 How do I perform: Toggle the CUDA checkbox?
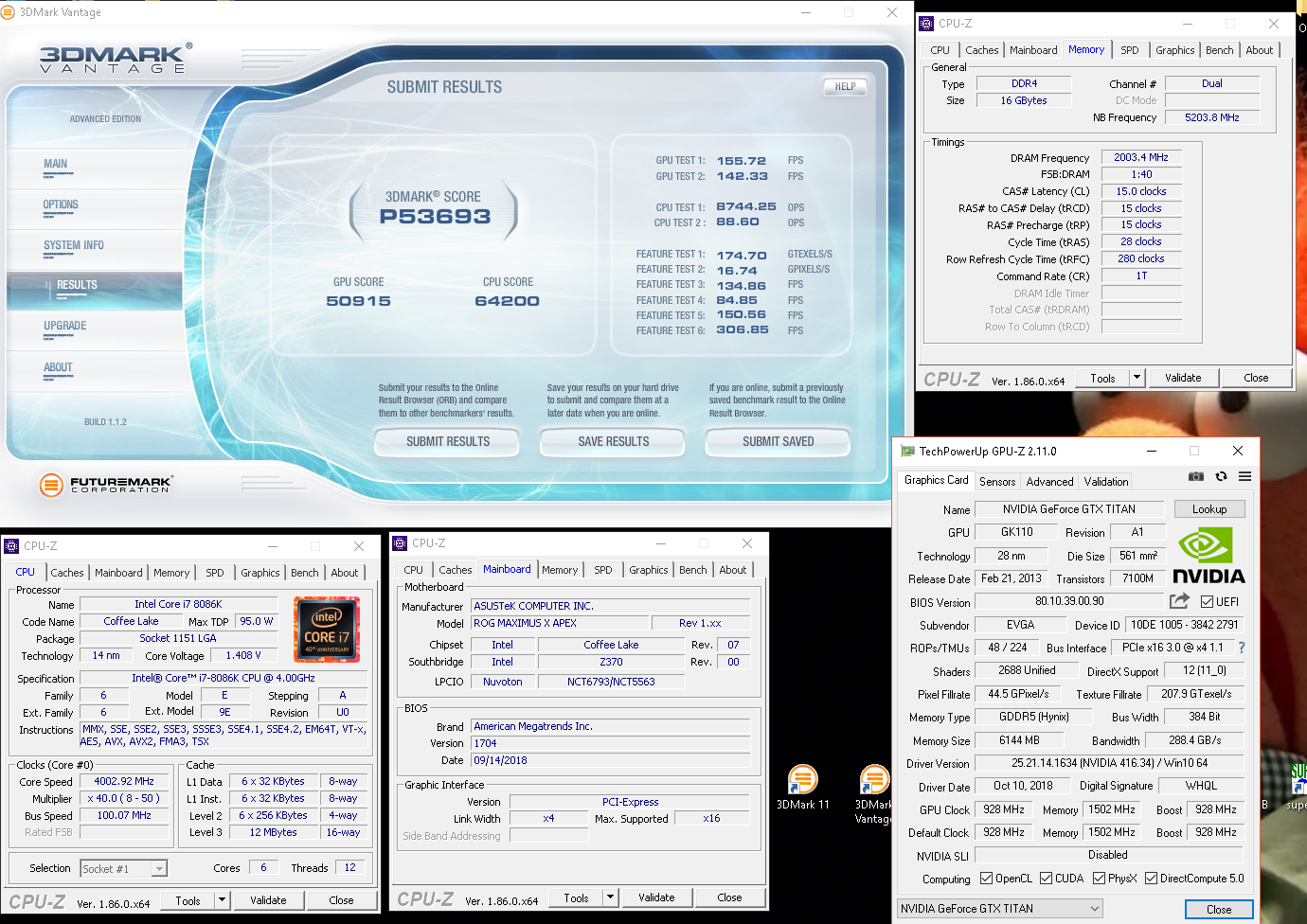pyautogui.click(x=1046, y=879)
